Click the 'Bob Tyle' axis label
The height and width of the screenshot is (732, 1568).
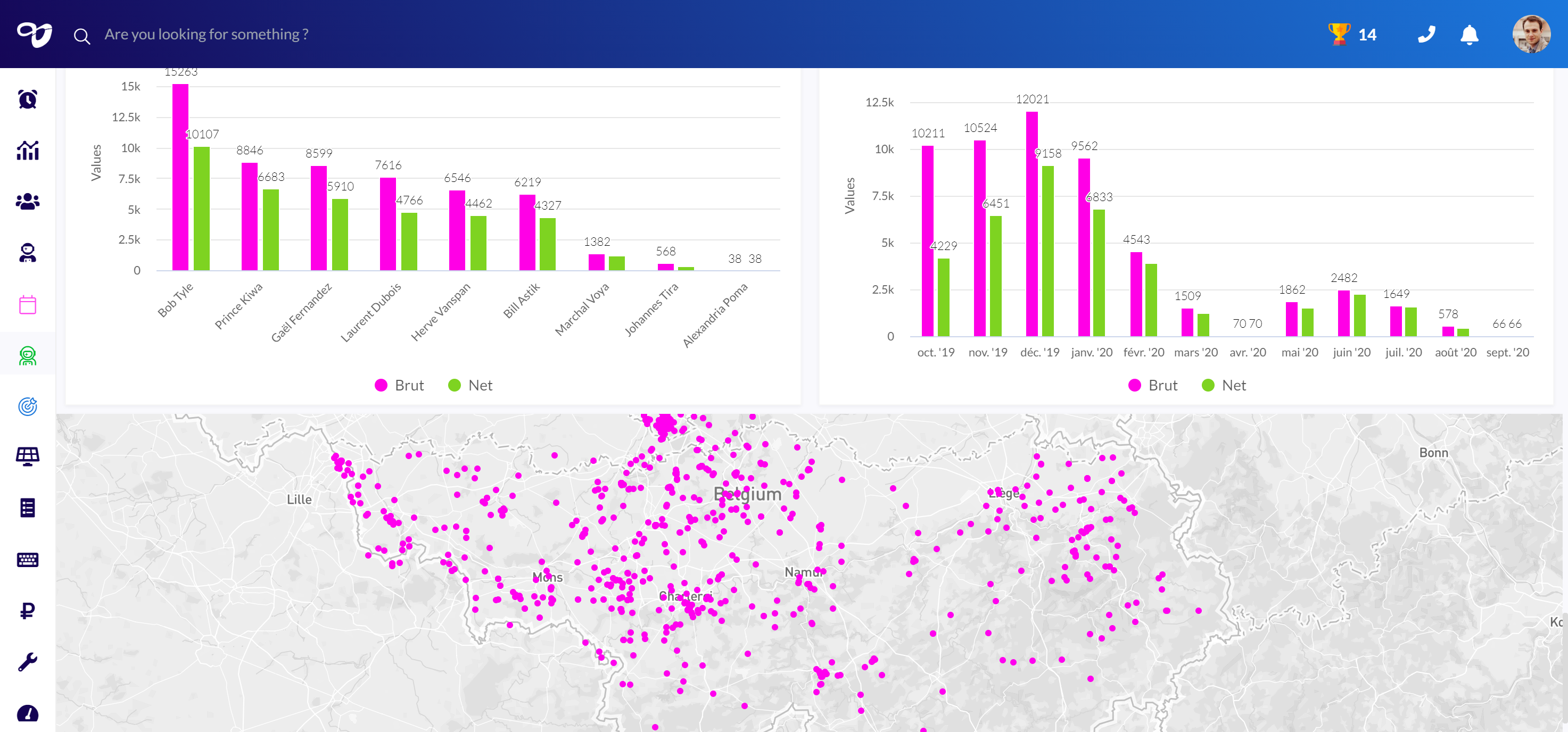pos(175,300)
